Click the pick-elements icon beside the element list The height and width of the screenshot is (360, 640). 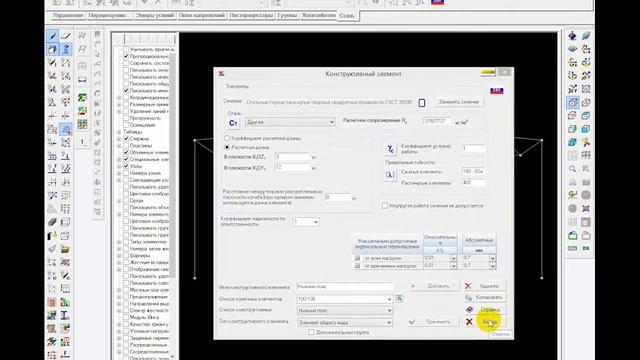pos(399,299)
